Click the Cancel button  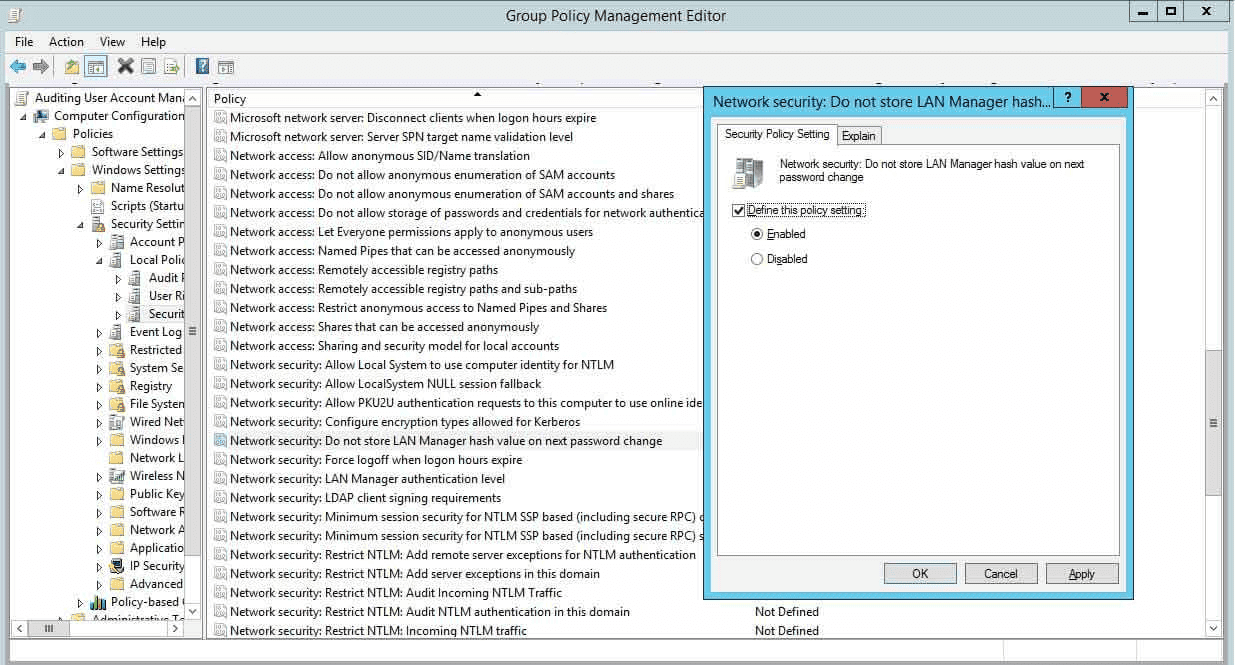click(1001, 573)
